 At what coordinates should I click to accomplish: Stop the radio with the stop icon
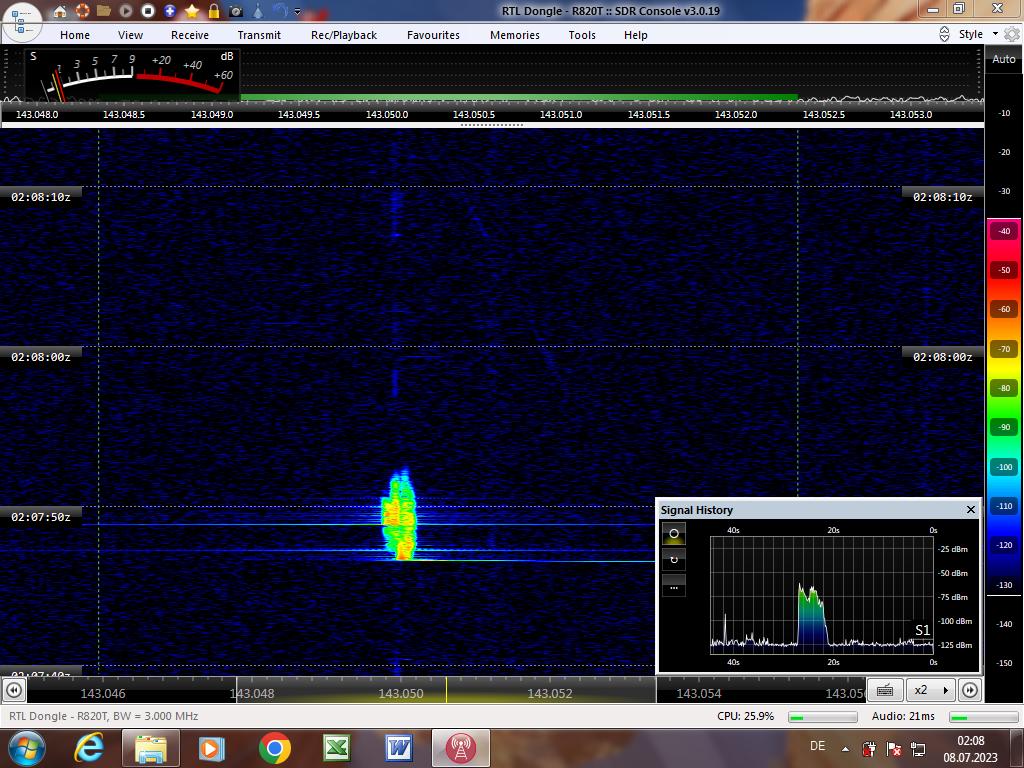click(148, 11)
